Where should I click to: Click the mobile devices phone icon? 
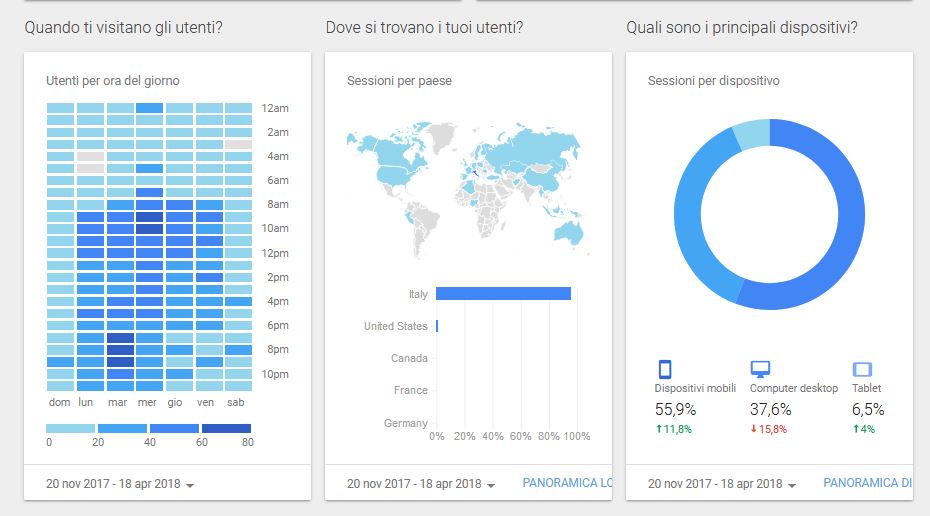[664, 369]
